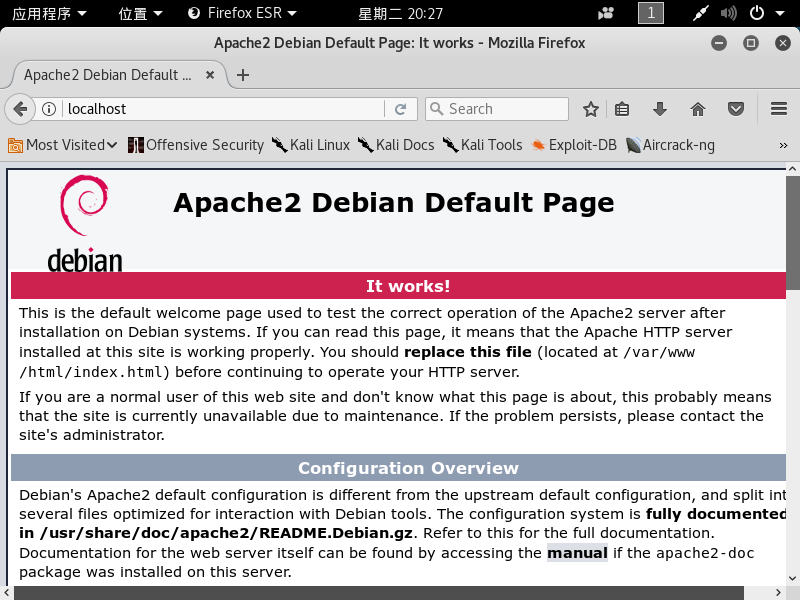Click the Back navigation arrow button
800x600 pixels.
tap(19, 109)
